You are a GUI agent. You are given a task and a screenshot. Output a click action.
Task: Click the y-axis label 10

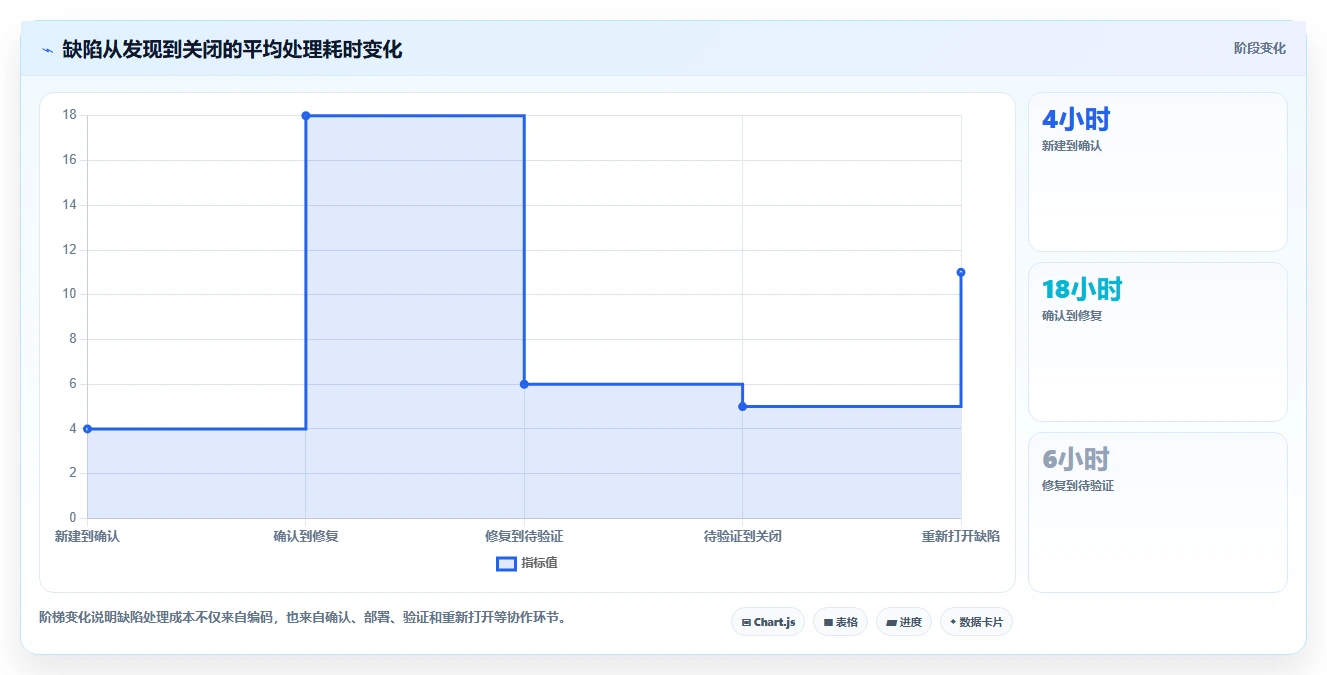click(x=70, y=294)
